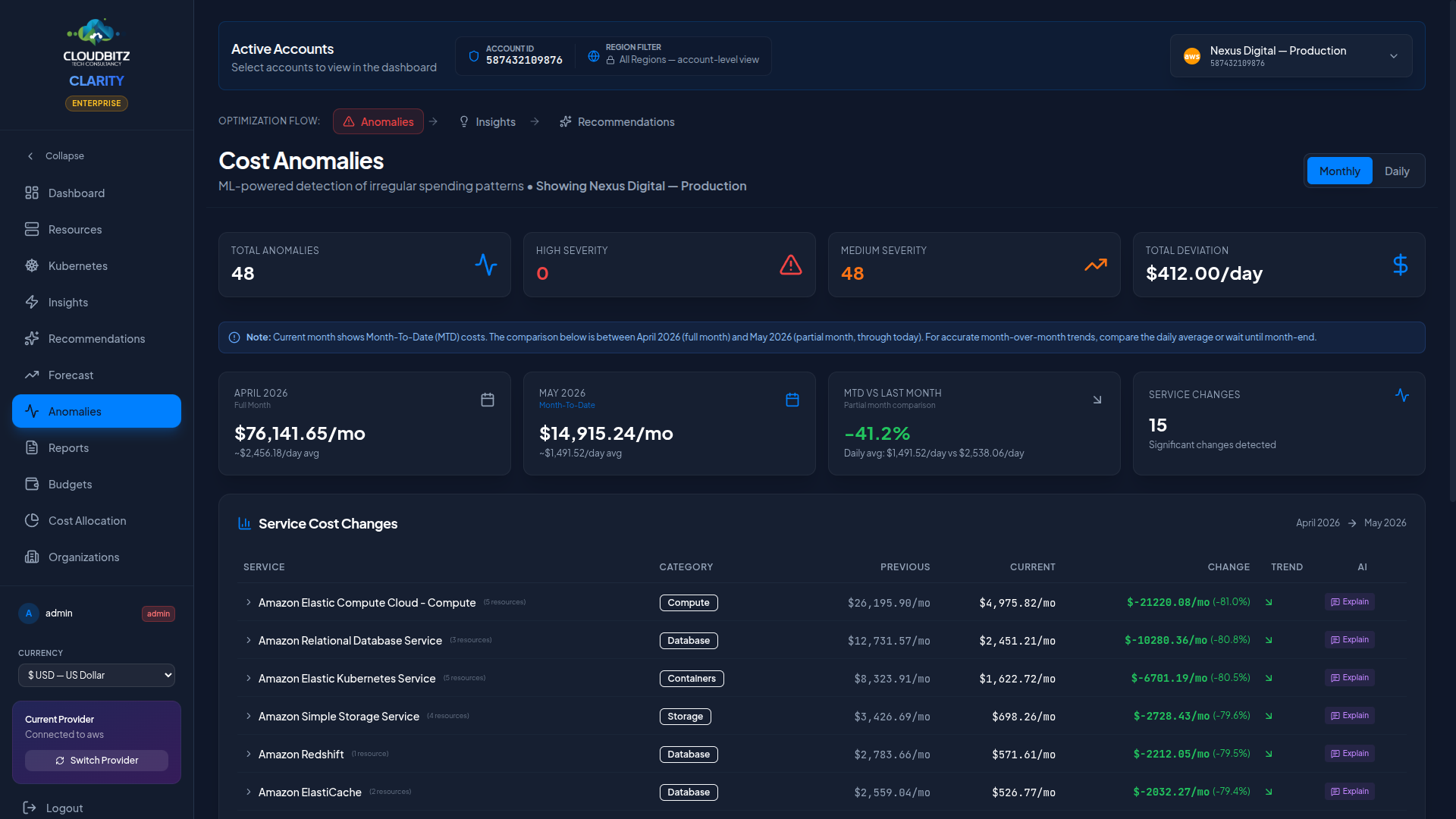The height and width of the screenshot is (819, 1456).
Task: Go to Recommendations step in optimization flow
Action: (617, 122)
